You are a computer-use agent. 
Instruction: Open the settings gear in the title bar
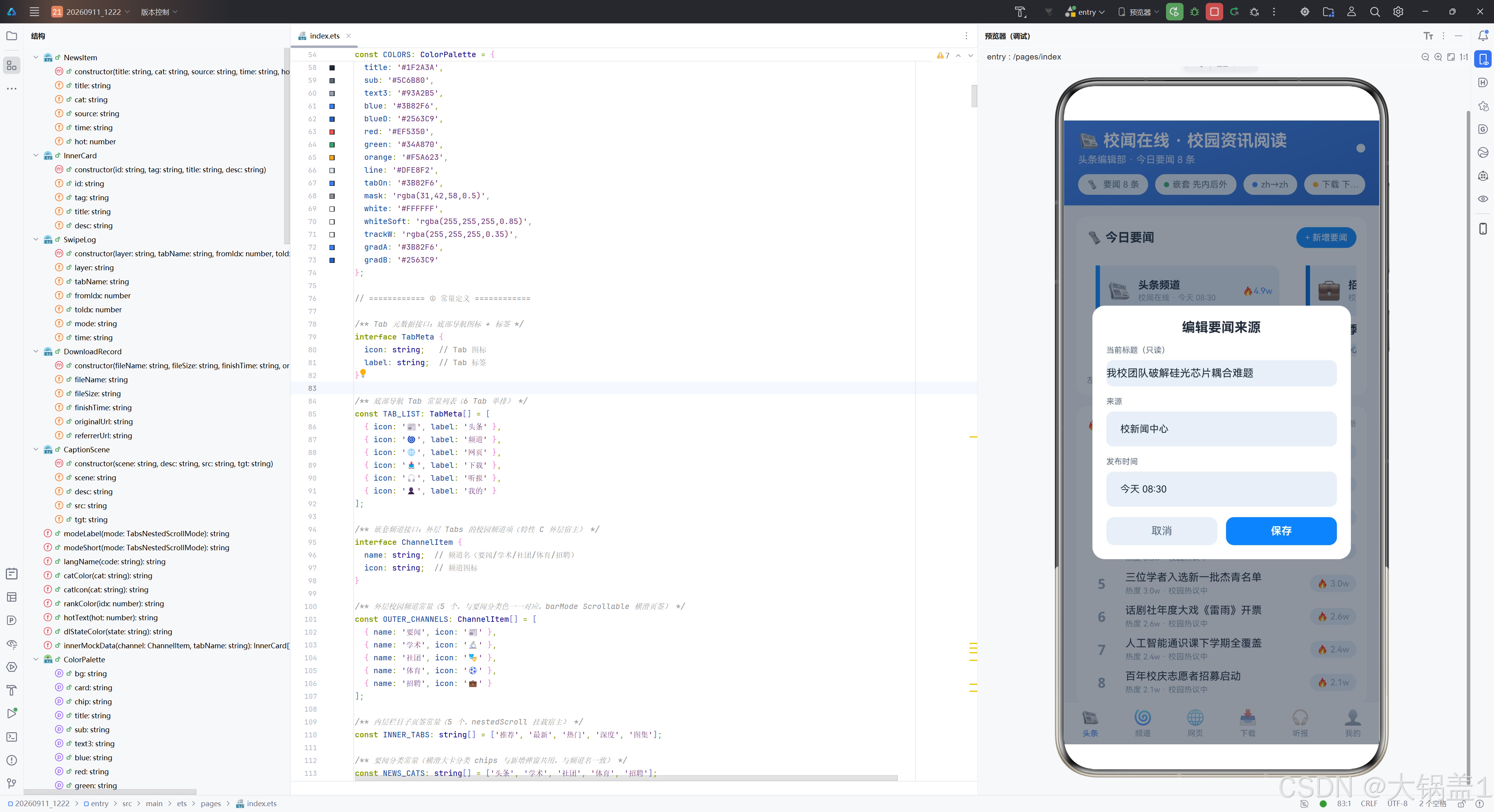tap(1398, 12)
